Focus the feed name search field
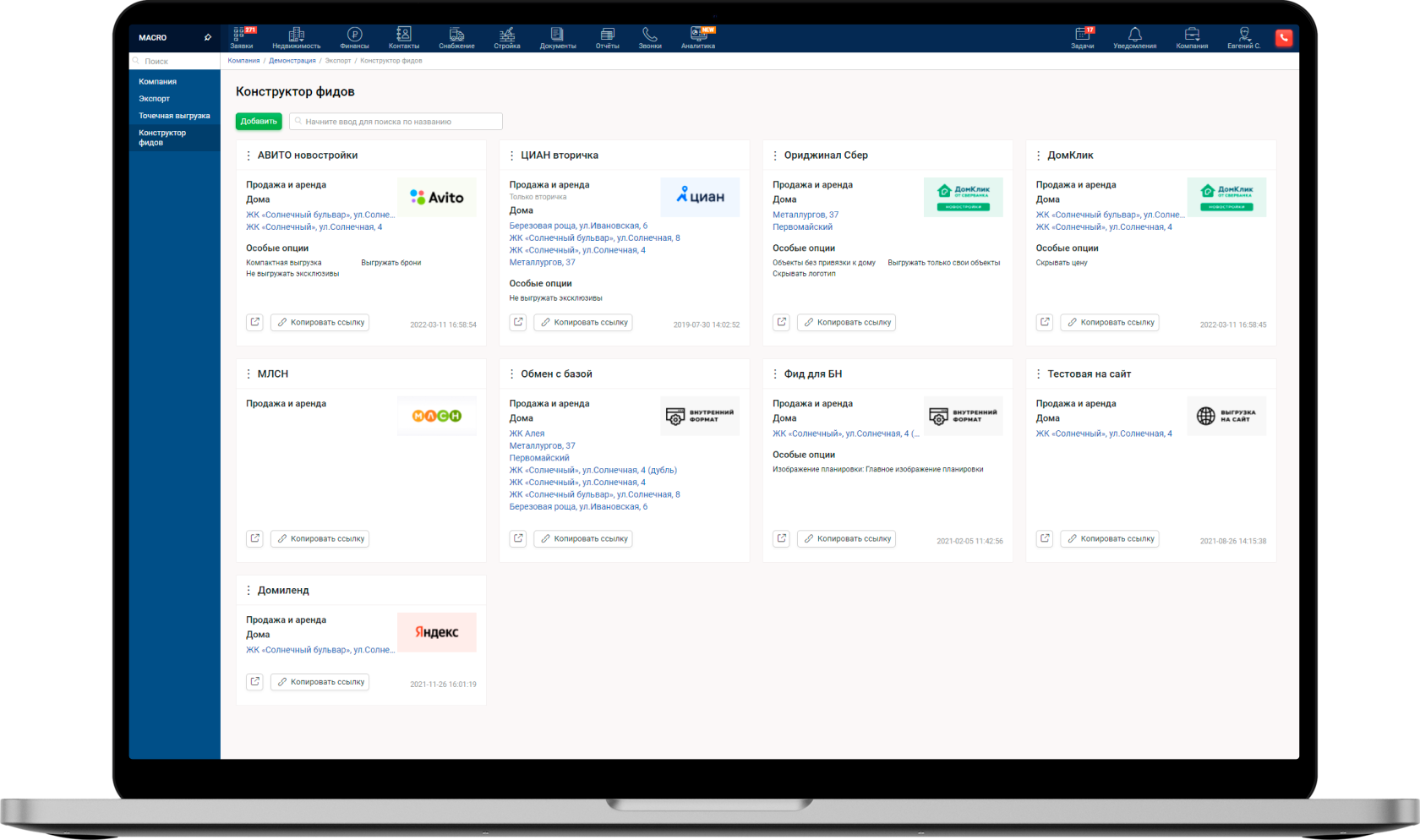 [x=396, y=122]
